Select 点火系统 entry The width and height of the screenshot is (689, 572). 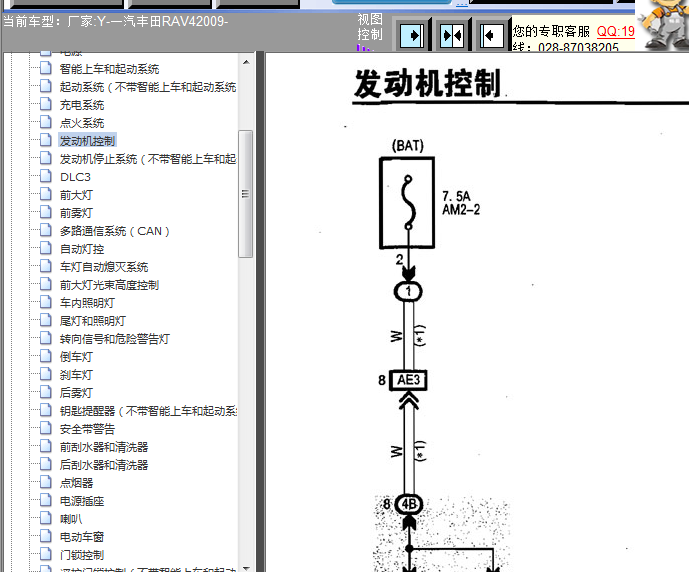click(82, 123)
